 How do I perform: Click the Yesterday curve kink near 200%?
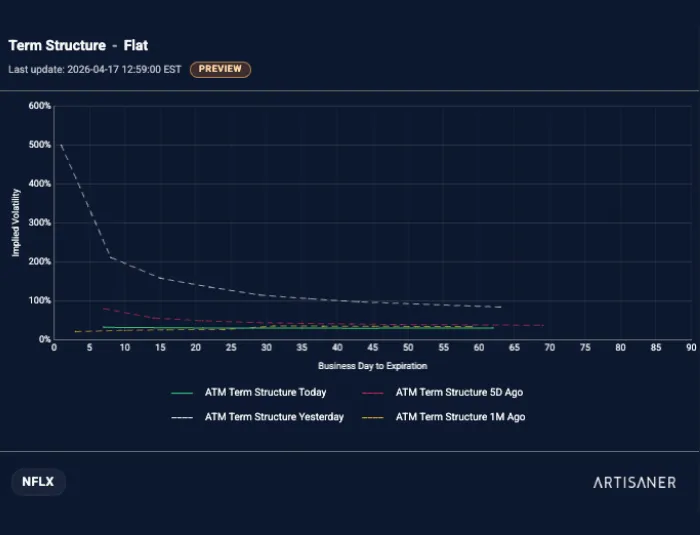(110, 257)
